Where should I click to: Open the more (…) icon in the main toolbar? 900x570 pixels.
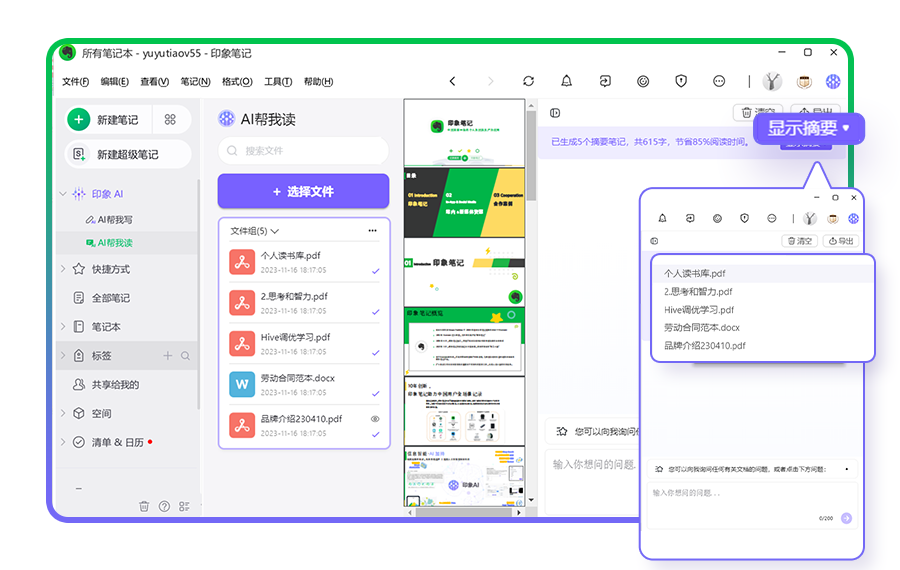coord(719,82)
